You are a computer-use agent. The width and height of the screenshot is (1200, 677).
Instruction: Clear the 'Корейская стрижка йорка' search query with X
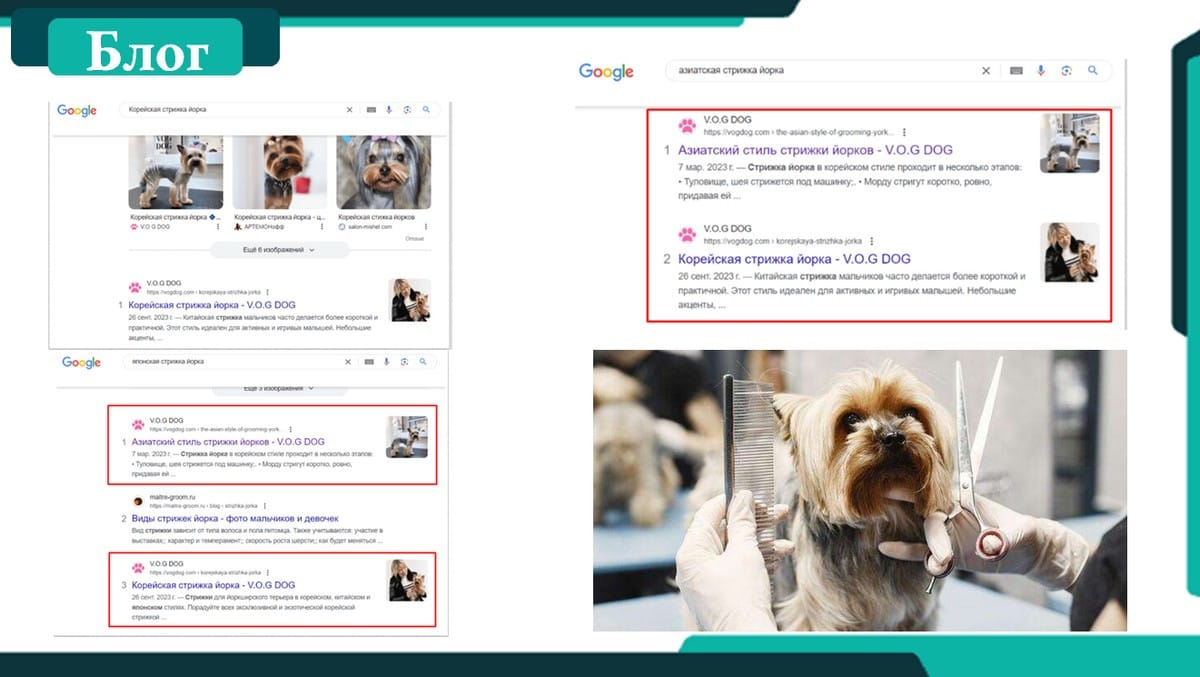[350, 110]
